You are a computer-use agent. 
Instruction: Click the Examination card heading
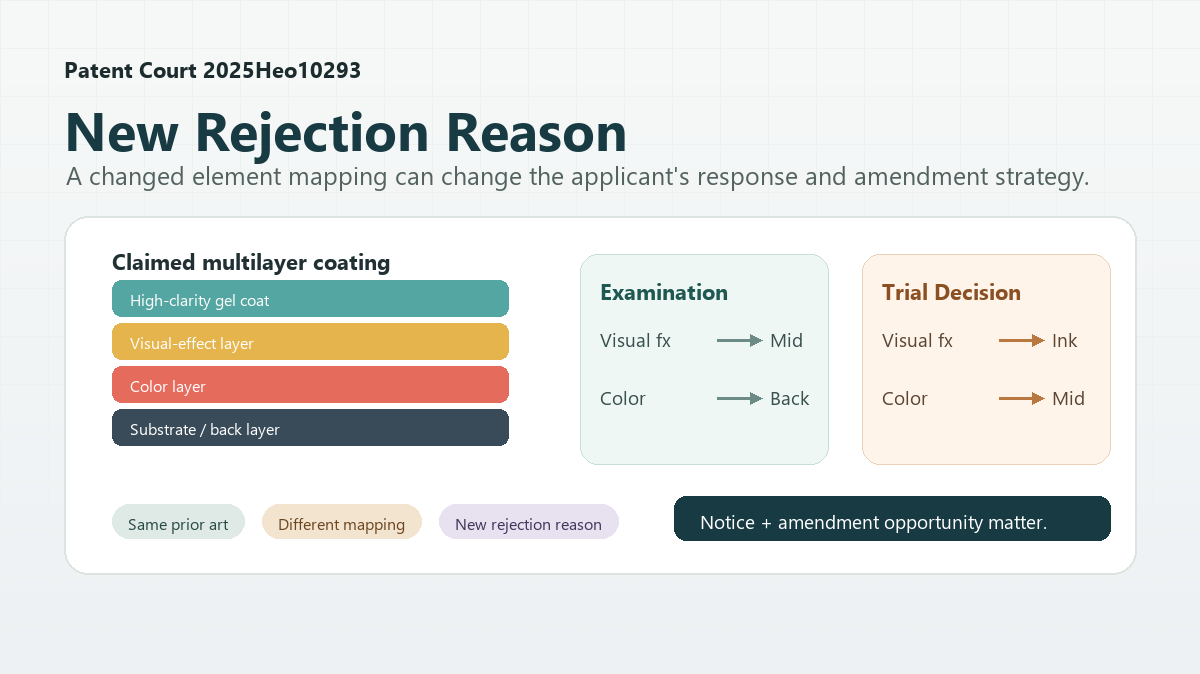[x=664, y=293]
